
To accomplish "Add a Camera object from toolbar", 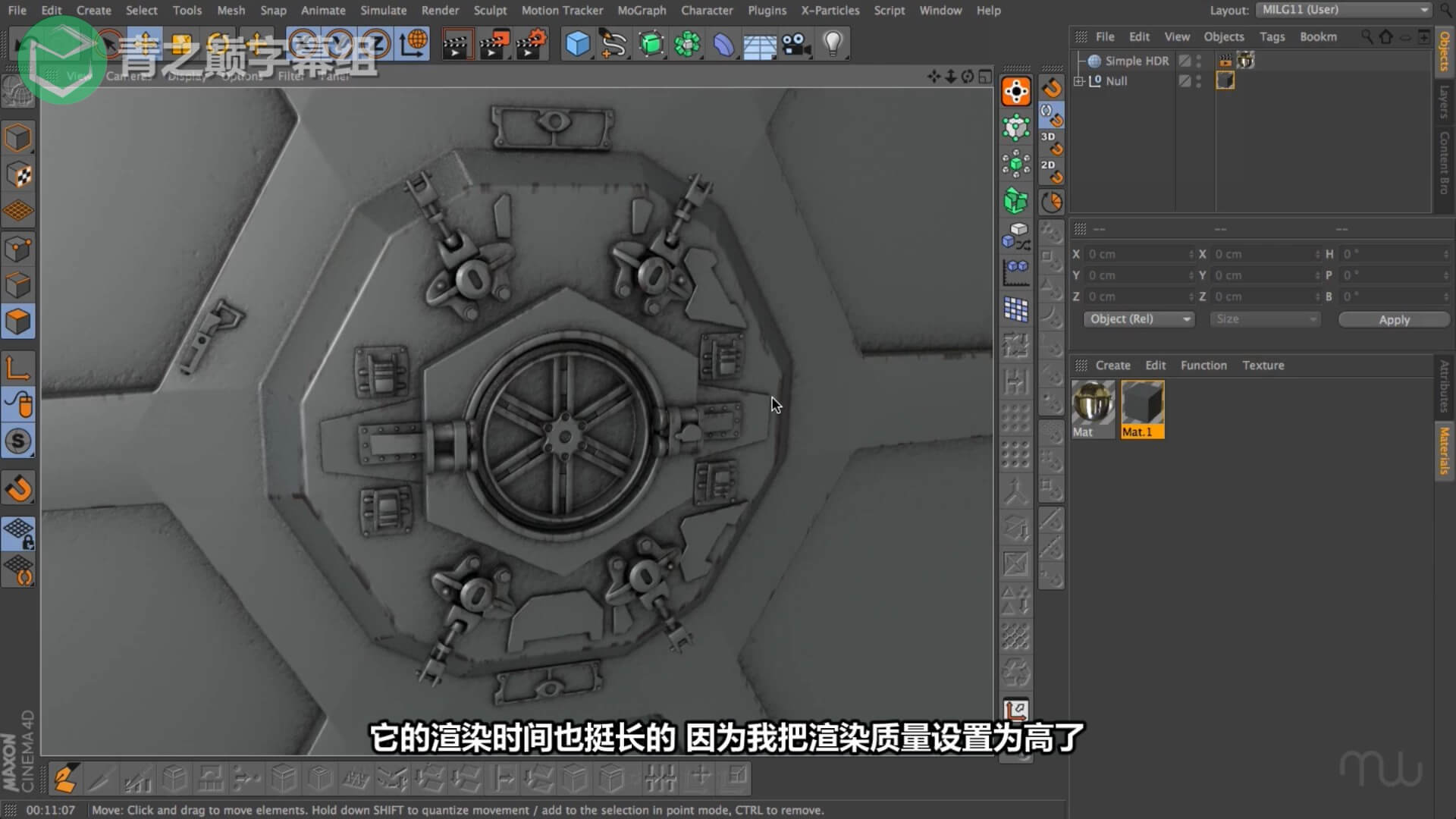I will (x=796, y=44).
